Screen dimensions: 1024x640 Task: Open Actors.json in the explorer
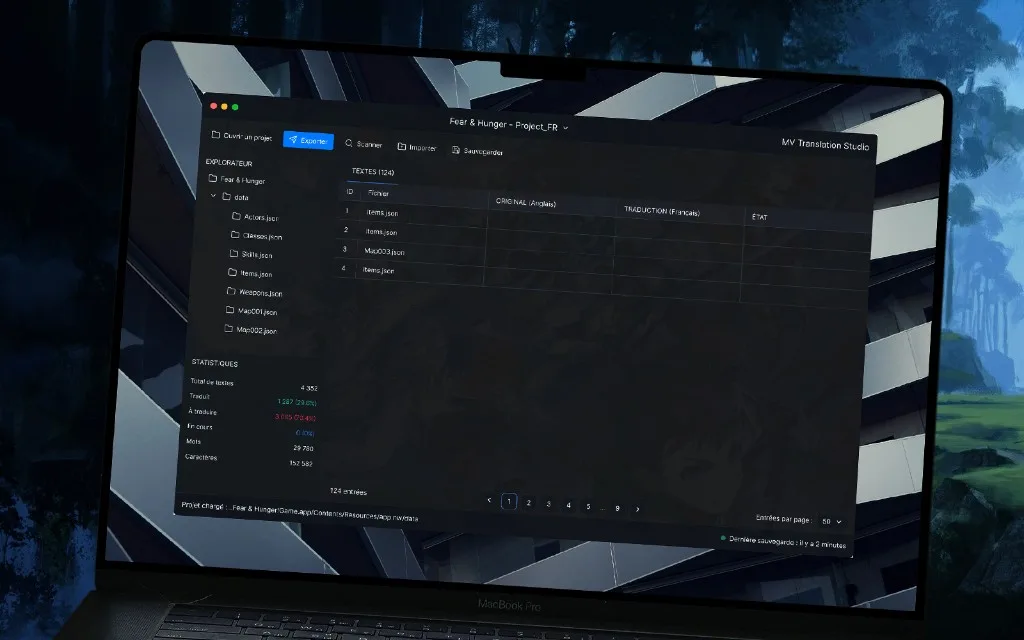[255, 217]
